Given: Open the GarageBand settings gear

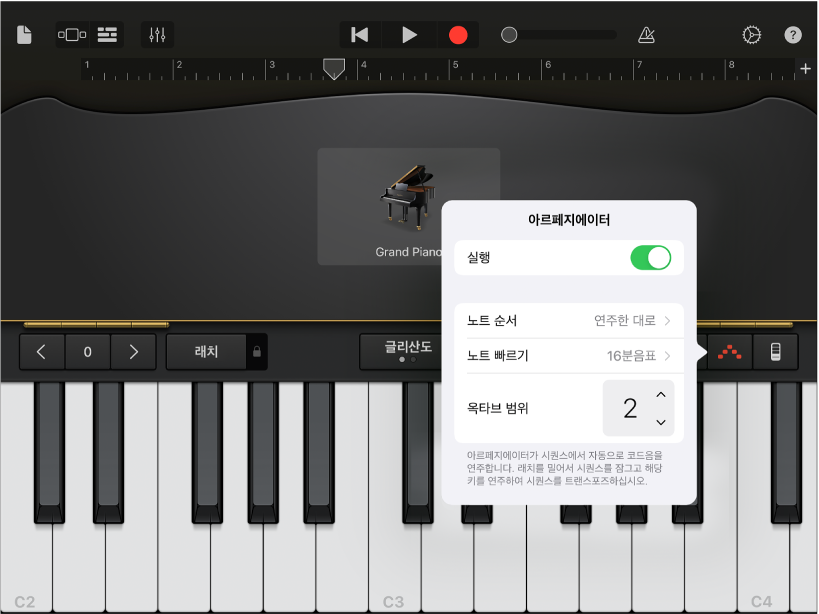Looking at the screenshot, I should (752, 33).
